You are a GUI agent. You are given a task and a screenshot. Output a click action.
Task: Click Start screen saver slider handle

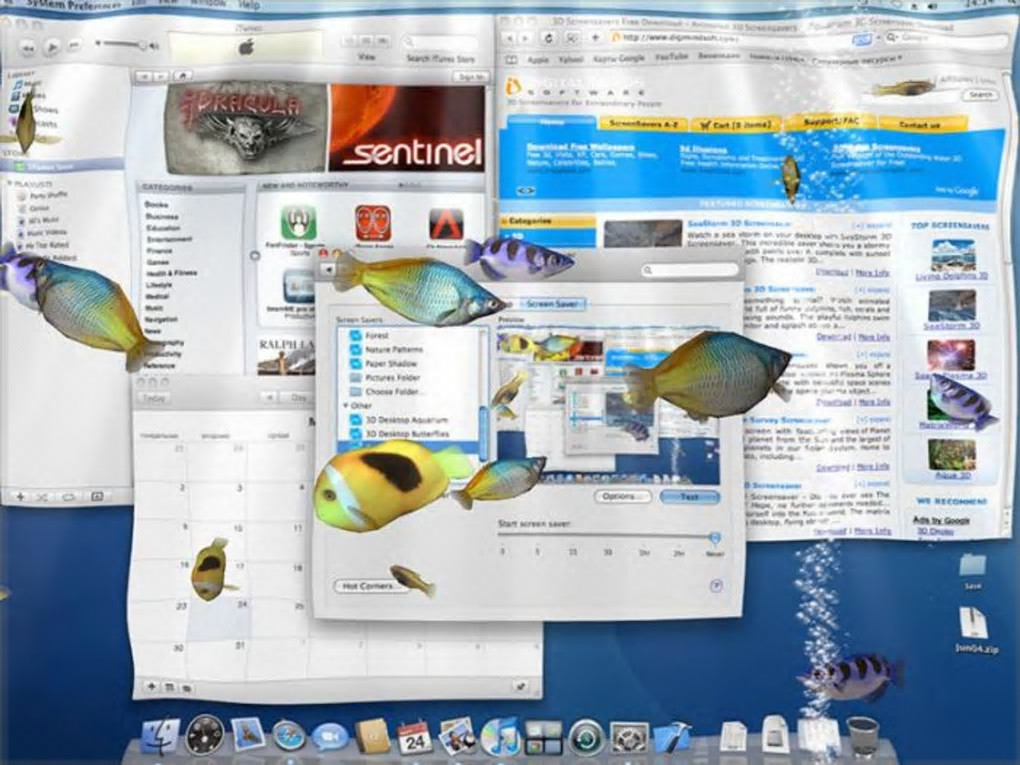click(x=714, y=537)
